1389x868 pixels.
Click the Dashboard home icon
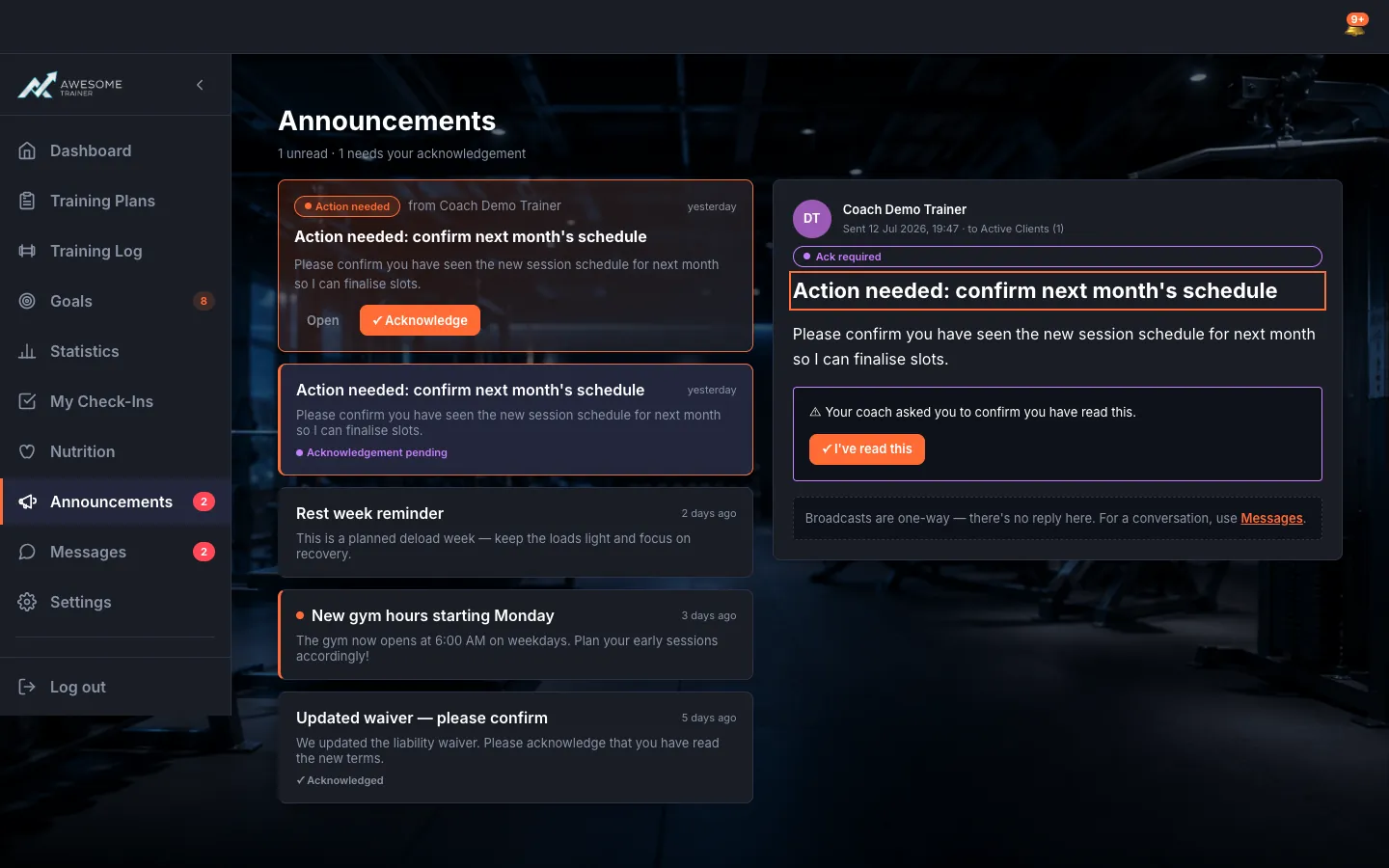27,150
